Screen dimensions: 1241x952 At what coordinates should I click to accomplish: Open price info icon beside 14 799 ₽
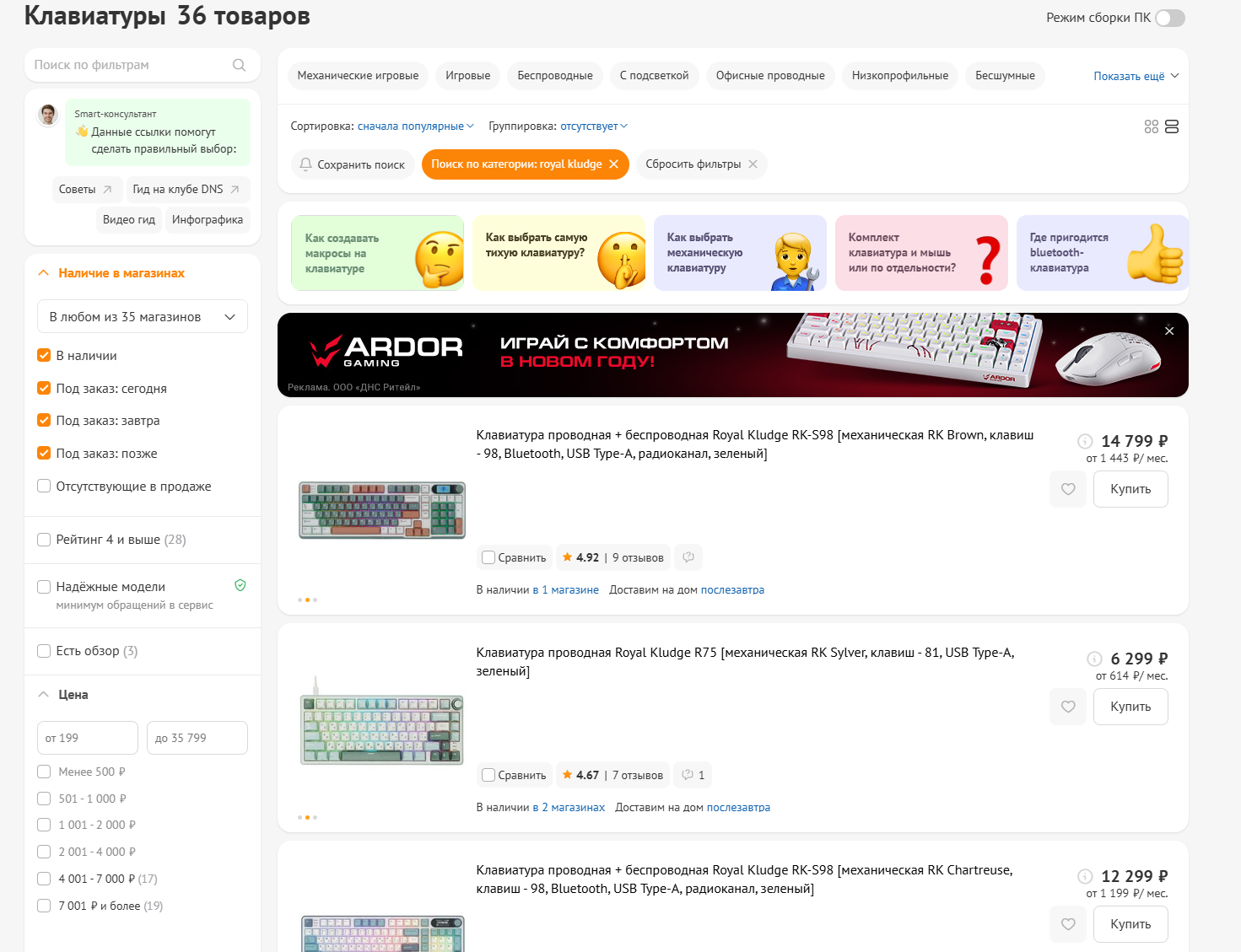coord(1086,441)
